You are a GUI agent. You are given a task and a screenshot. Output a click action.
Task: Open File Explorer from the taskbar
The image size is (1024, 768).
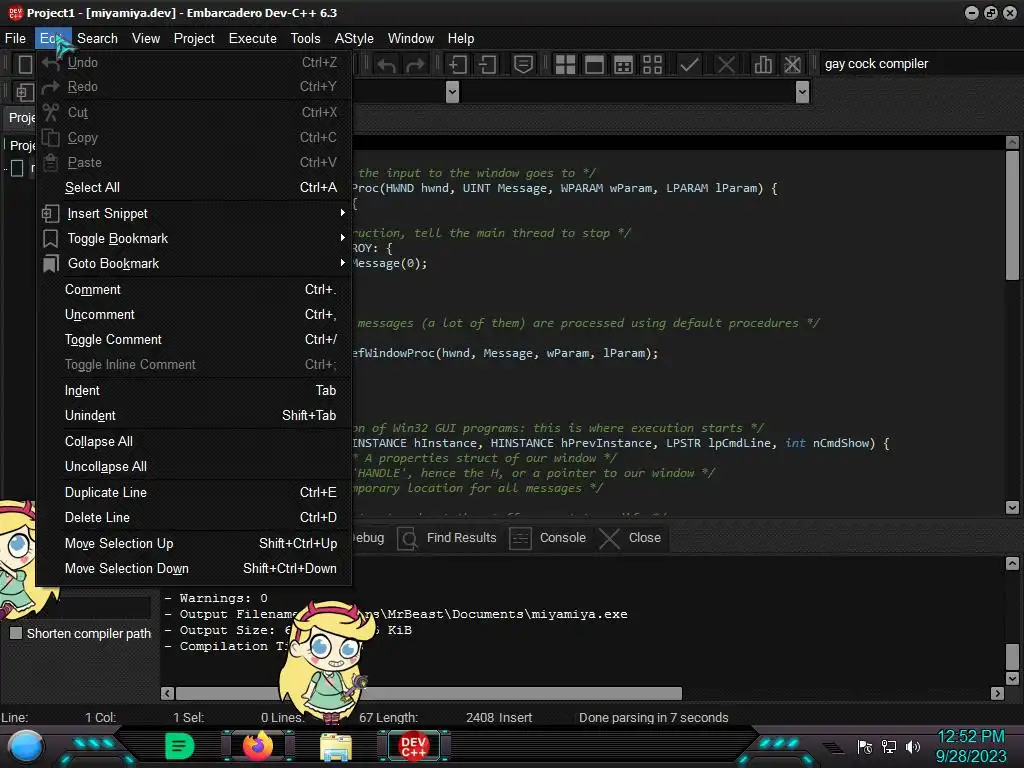pos(336,746)
